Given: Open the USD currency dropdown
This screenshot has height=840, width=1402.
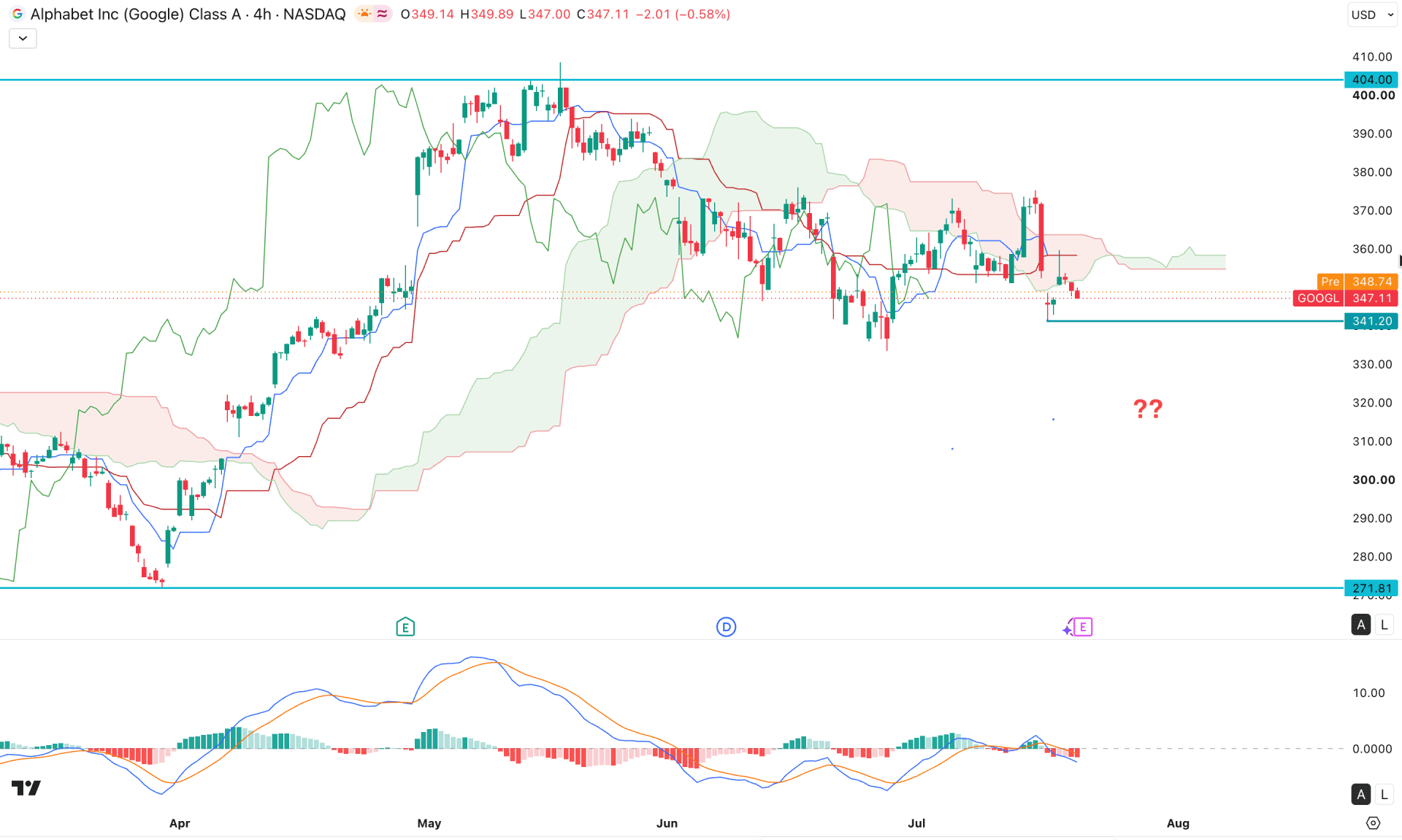Looking at the screenshot, I should tap(1372, 15).
